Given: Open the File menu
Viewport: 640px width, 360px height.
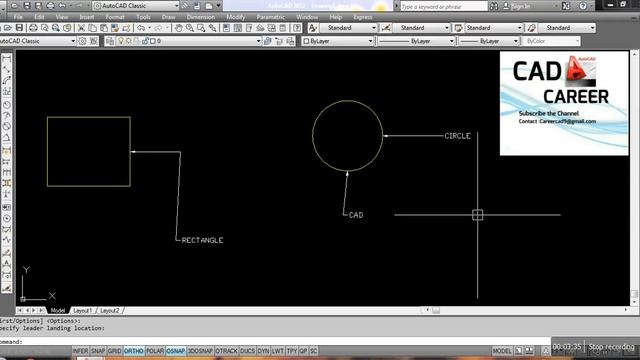Looking at the screenshot, I should tap(18, 17).
